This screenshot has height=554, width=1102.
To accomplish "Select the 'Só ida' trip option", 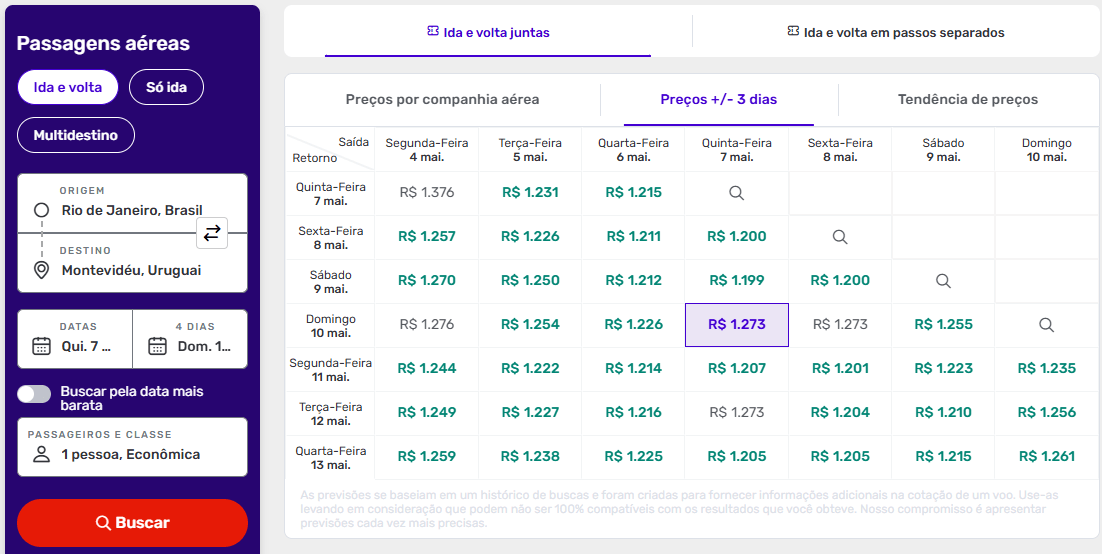I will 166,87.
